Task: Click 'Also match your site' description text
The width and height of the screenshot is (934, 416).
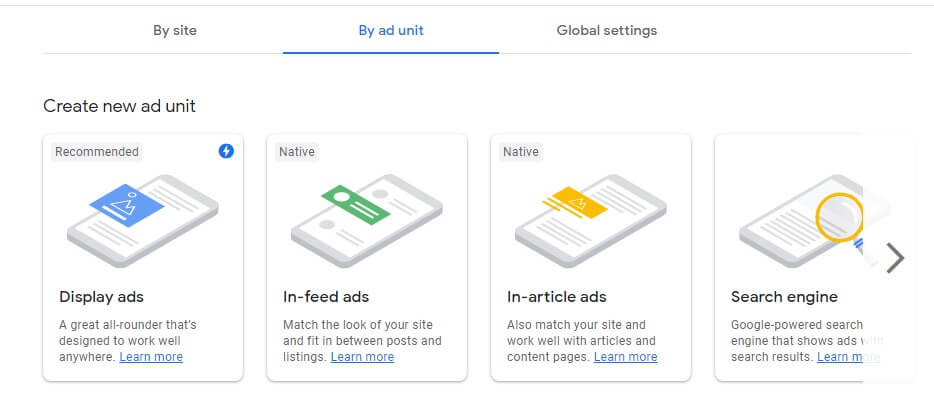Action: pyautogui.click(x=582, y=341)
